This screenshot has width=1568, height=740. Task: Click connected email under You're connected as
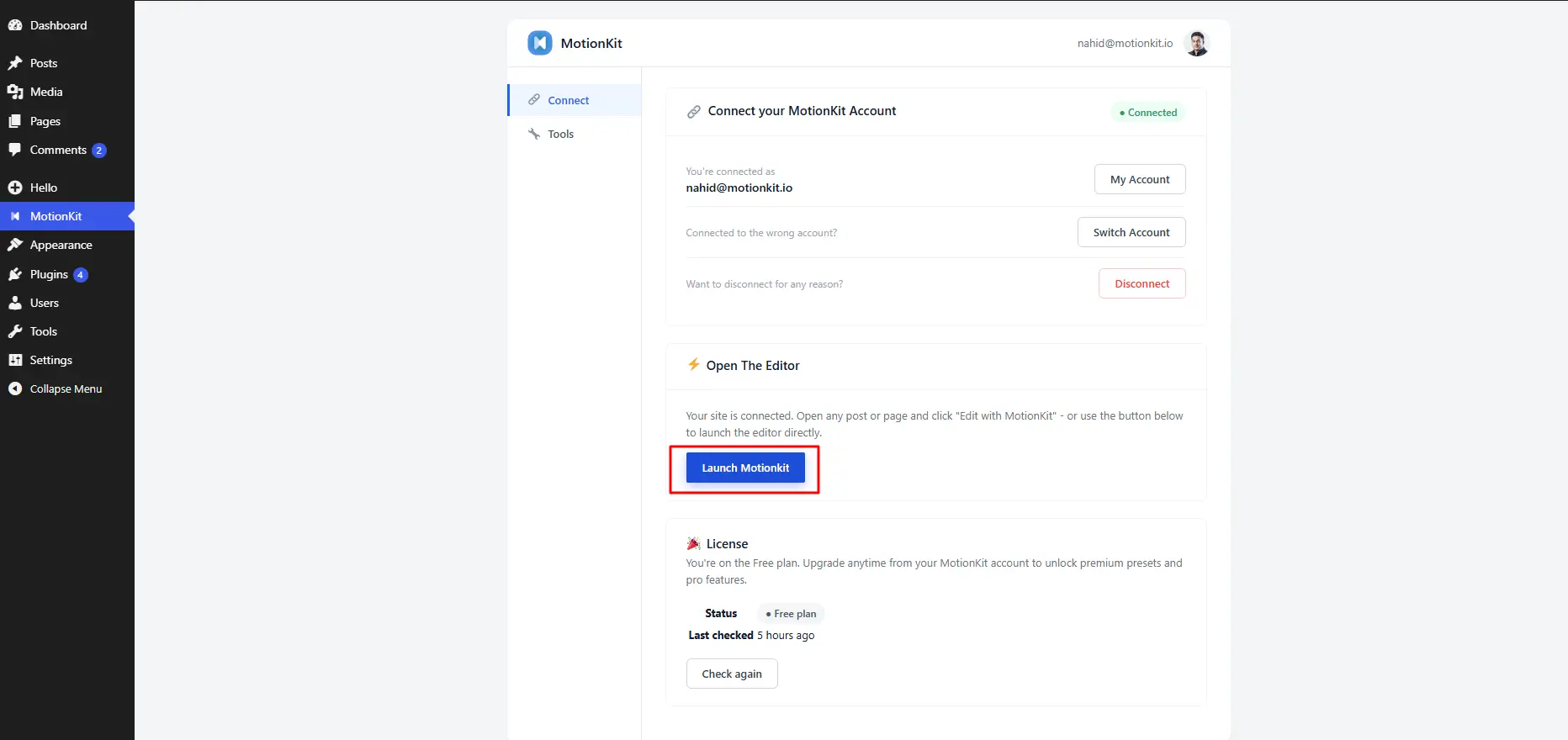tap(739, 188)
